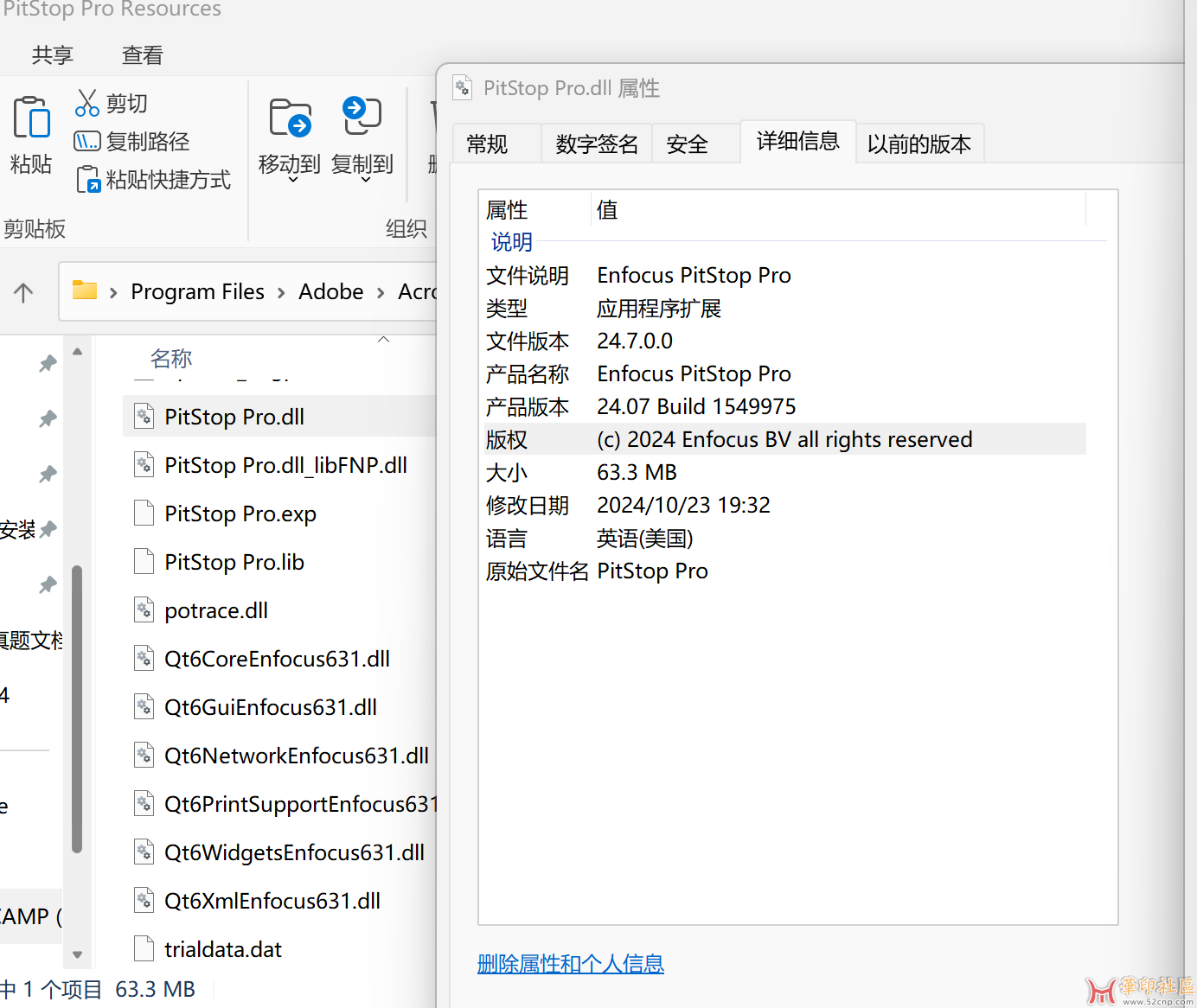
Task: Select the 原始文件名 PitStop Pro row
Action: 784,571
